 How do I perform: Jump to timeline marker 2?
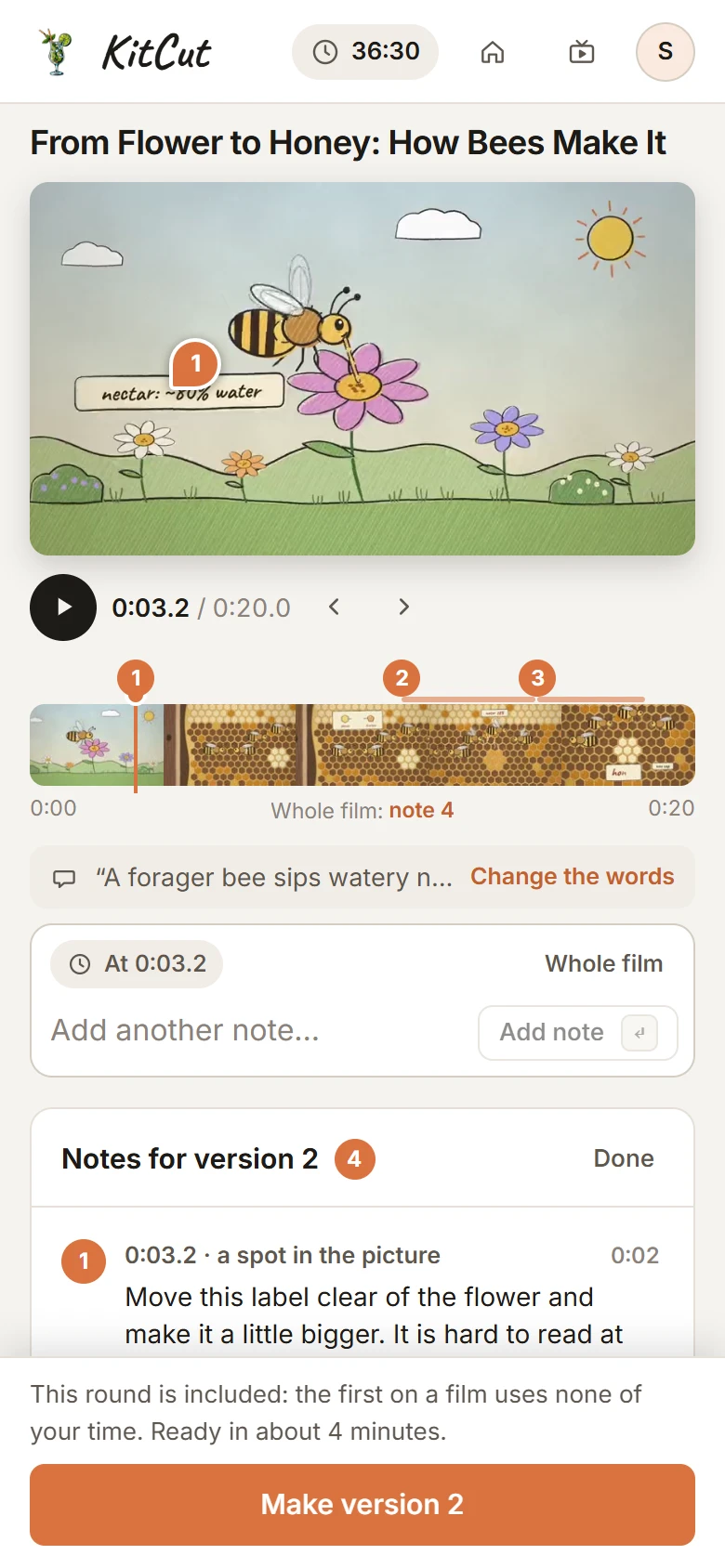402,678
